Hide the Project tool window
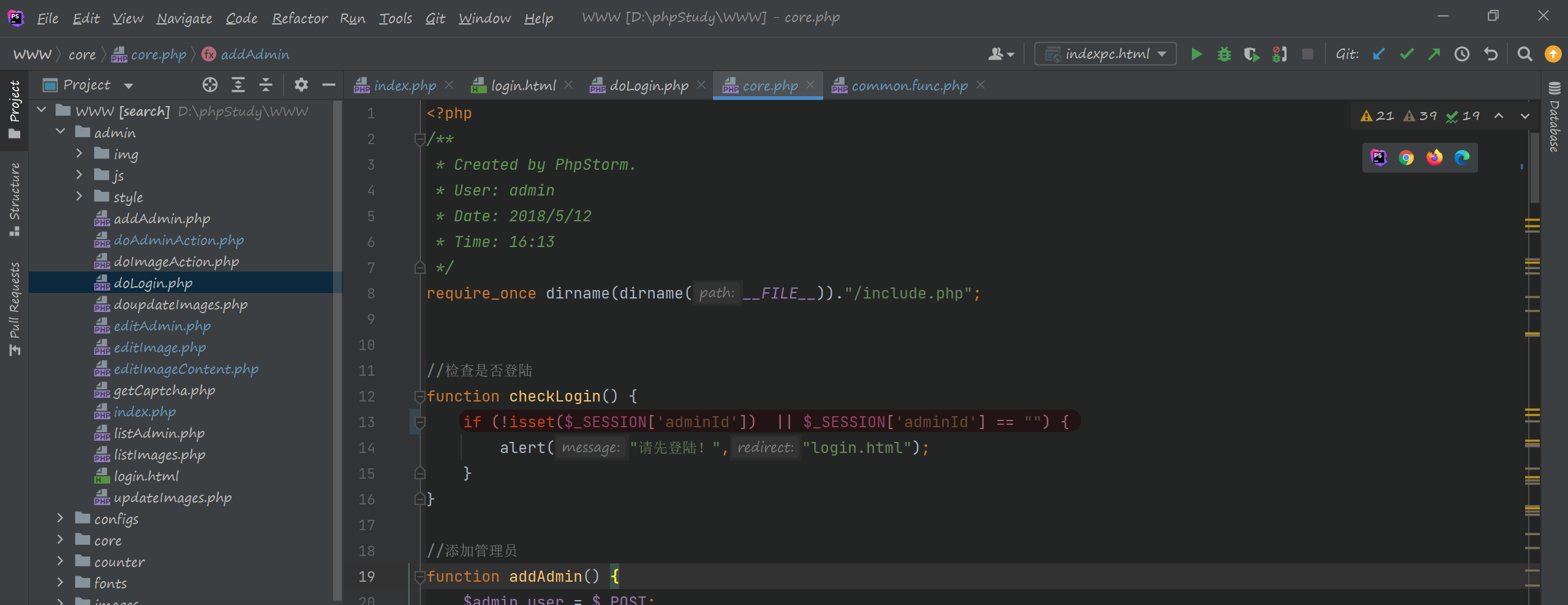 329,85
